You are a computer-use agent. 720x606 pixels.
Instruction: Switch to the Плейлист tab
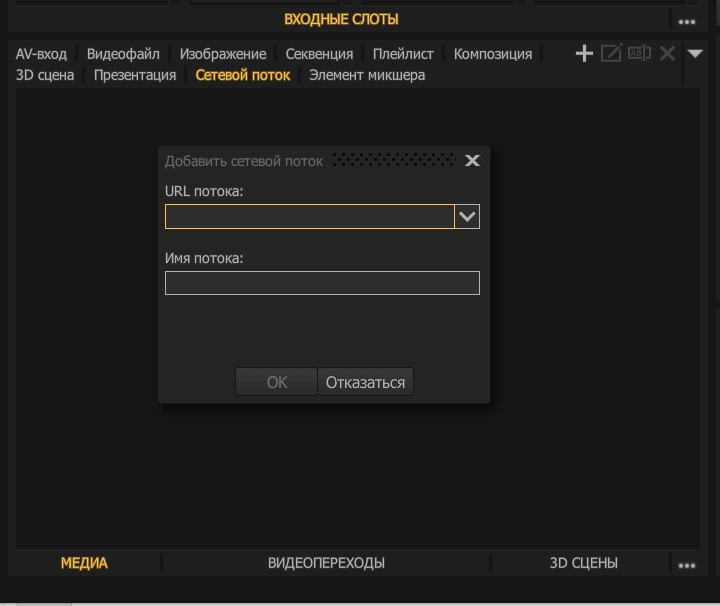(403, 54)
